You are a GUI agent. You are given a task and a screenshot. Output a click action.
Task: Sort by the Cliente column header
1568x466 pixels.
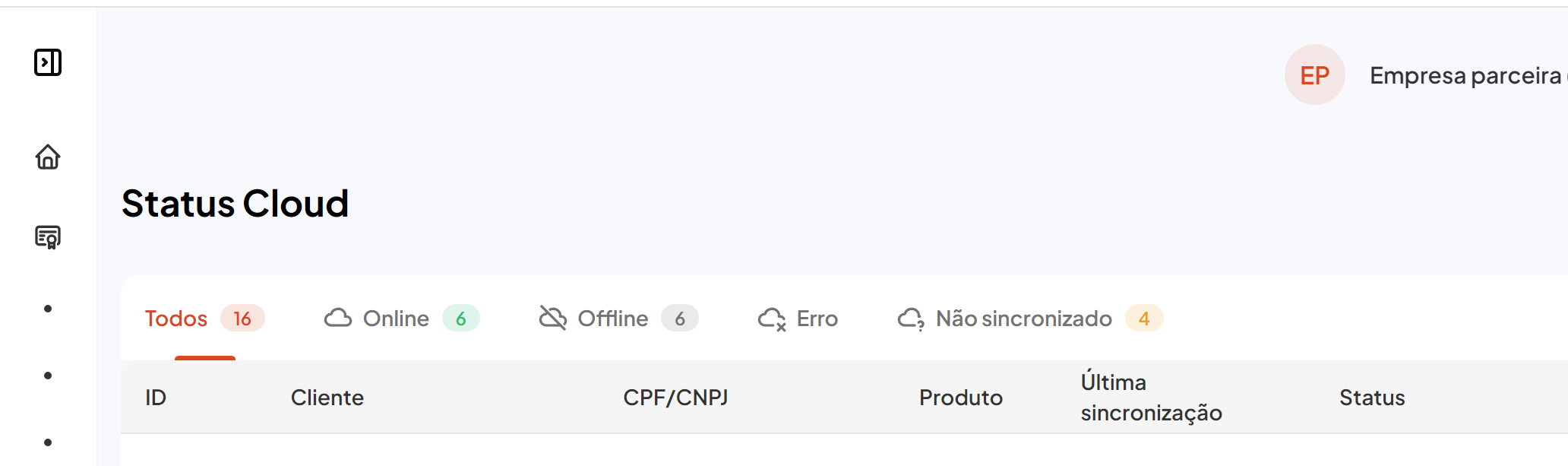point(327,398)
